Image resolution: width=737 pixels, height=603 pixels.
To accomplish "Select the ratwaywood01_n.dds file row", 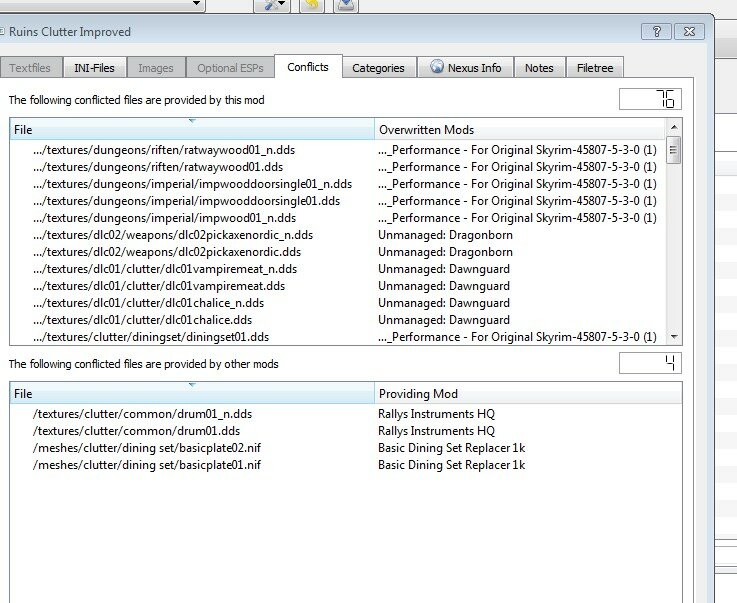I will [x=163, y=150].
